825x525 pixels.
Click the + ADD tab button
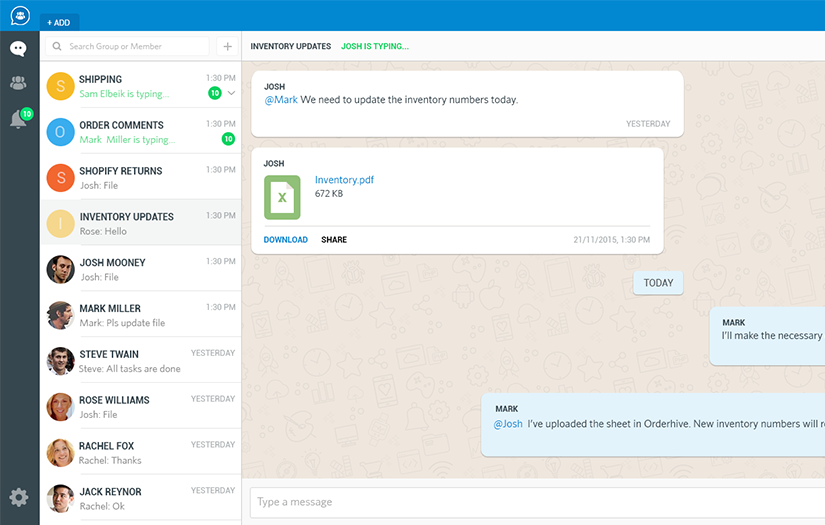pyautogui.click(x=59, y=22)
